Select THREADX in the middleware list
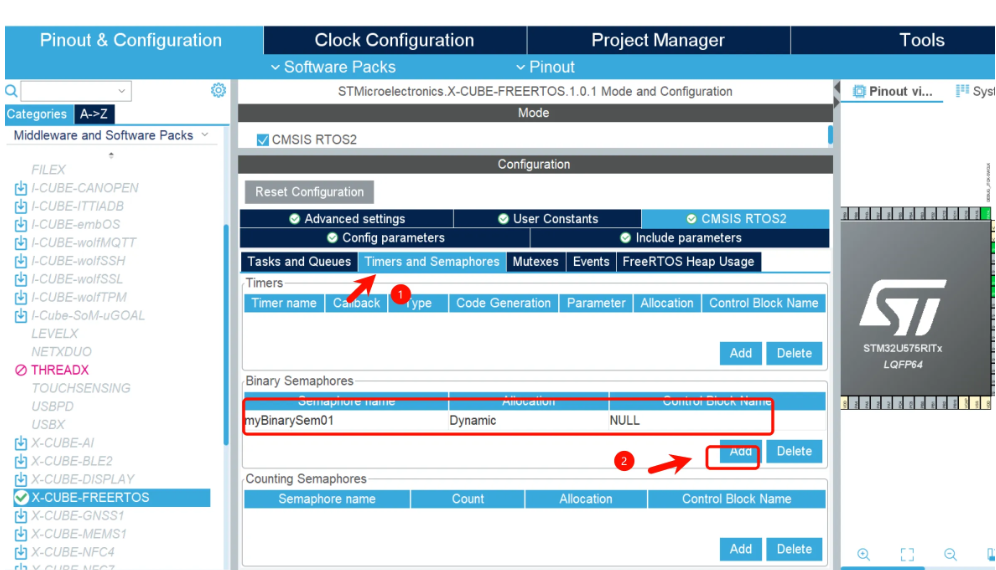996x570 pixels. [60, 370]
